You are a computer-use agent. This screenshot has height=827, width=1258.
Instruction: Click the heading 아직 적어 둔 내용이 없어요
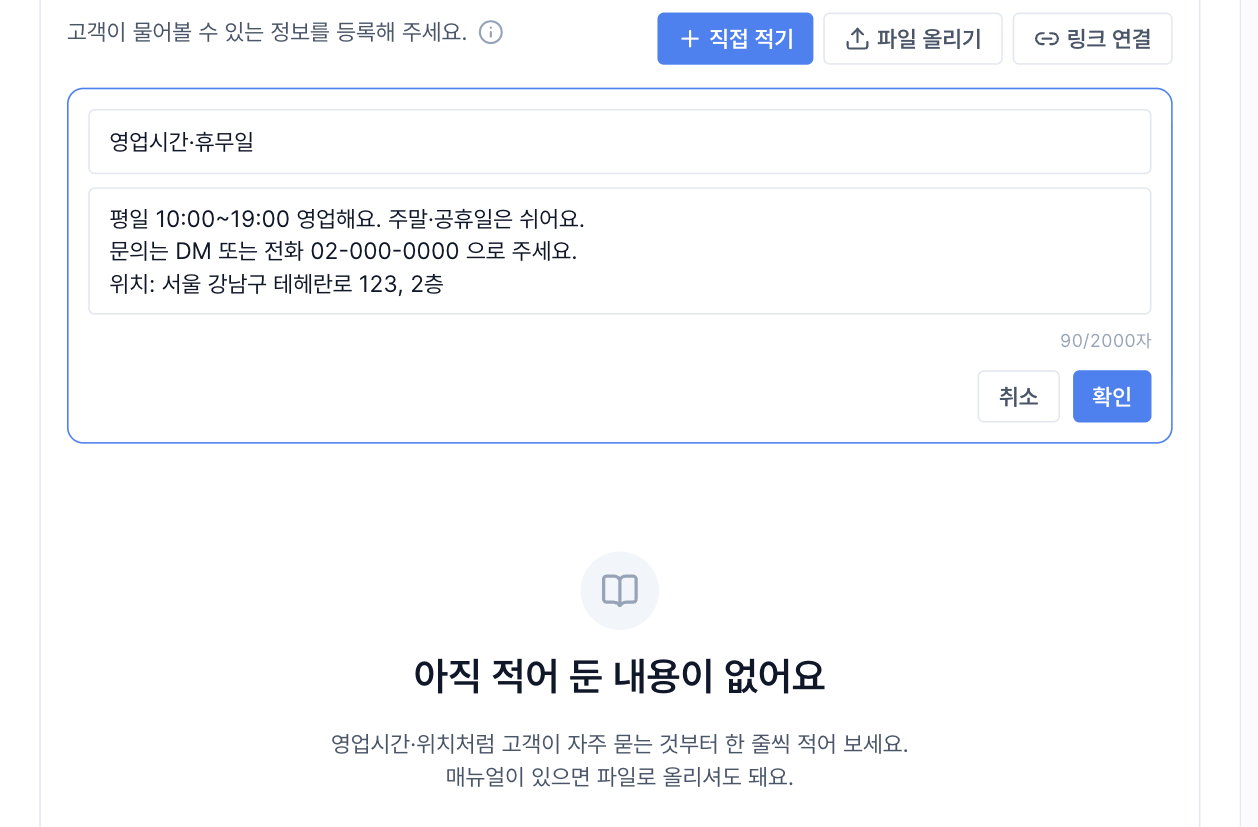620,677
